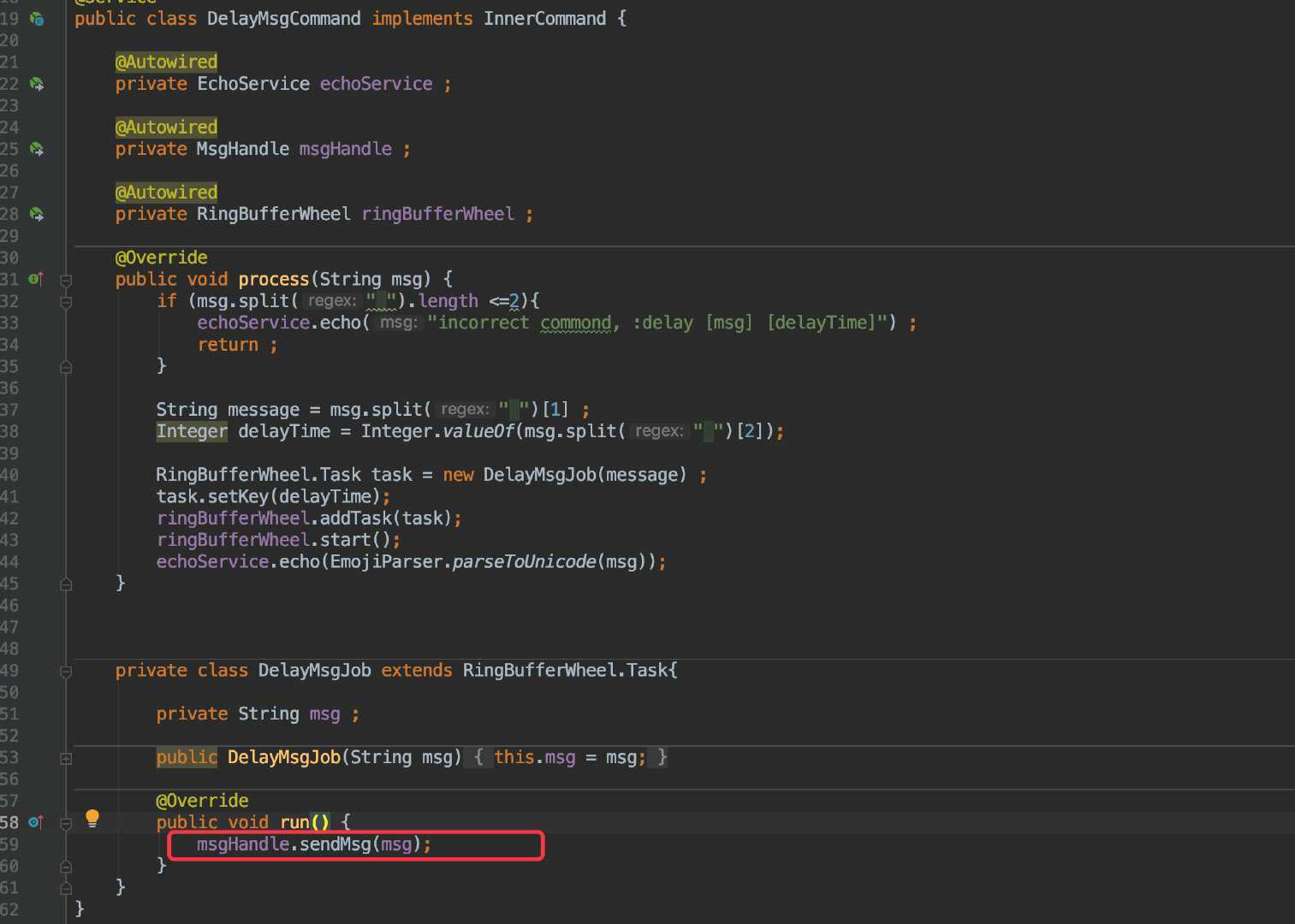Collapse the if block at line 32

[66, 301]
